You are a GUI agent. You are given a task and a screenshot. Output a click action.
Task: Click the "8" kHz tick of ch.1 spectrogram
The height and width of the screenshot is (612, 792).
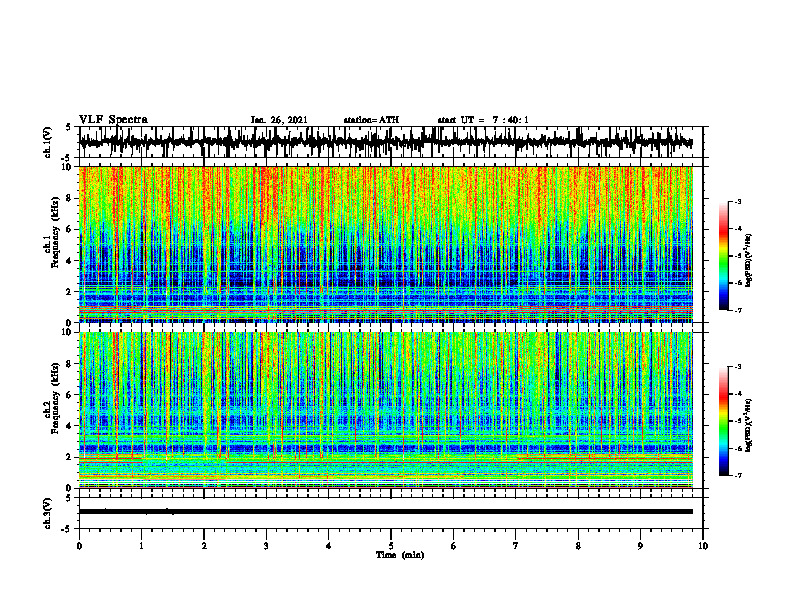tap(70, 198)
